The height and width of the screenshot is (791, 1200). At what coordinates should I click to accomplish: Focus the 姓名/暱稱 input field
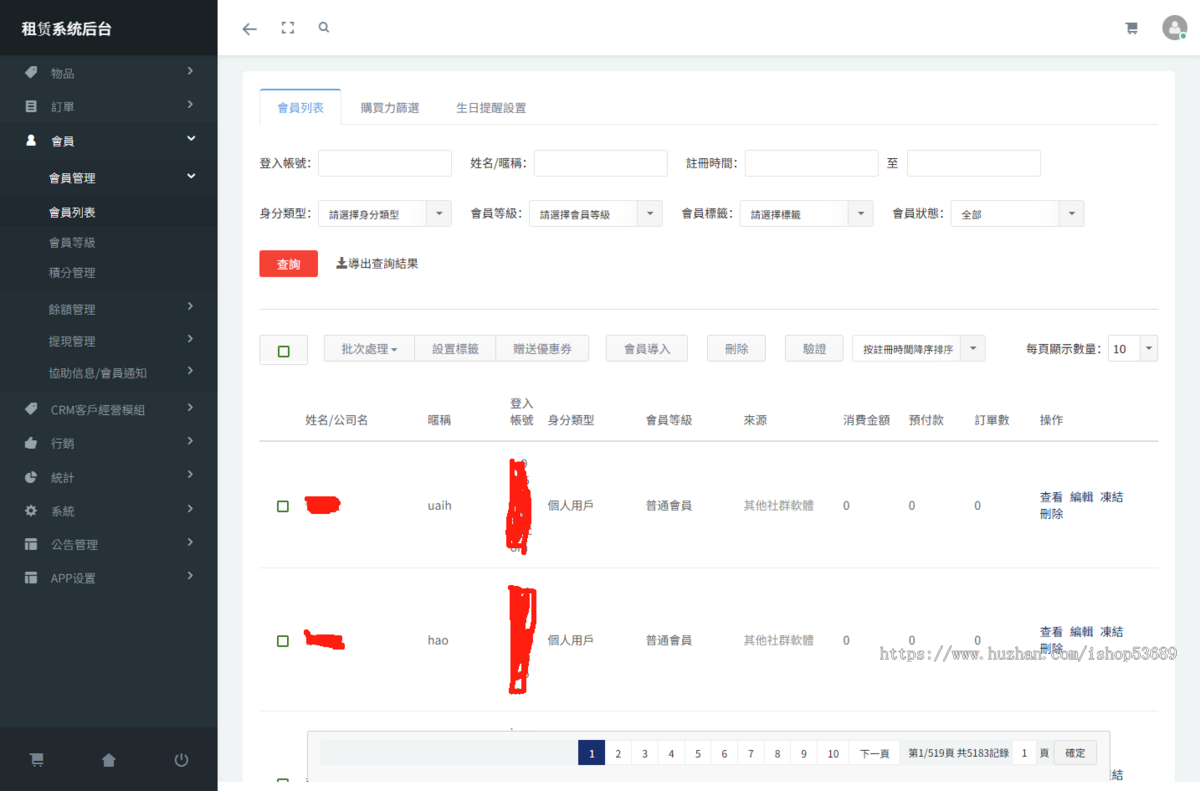(x=600, y=163)
